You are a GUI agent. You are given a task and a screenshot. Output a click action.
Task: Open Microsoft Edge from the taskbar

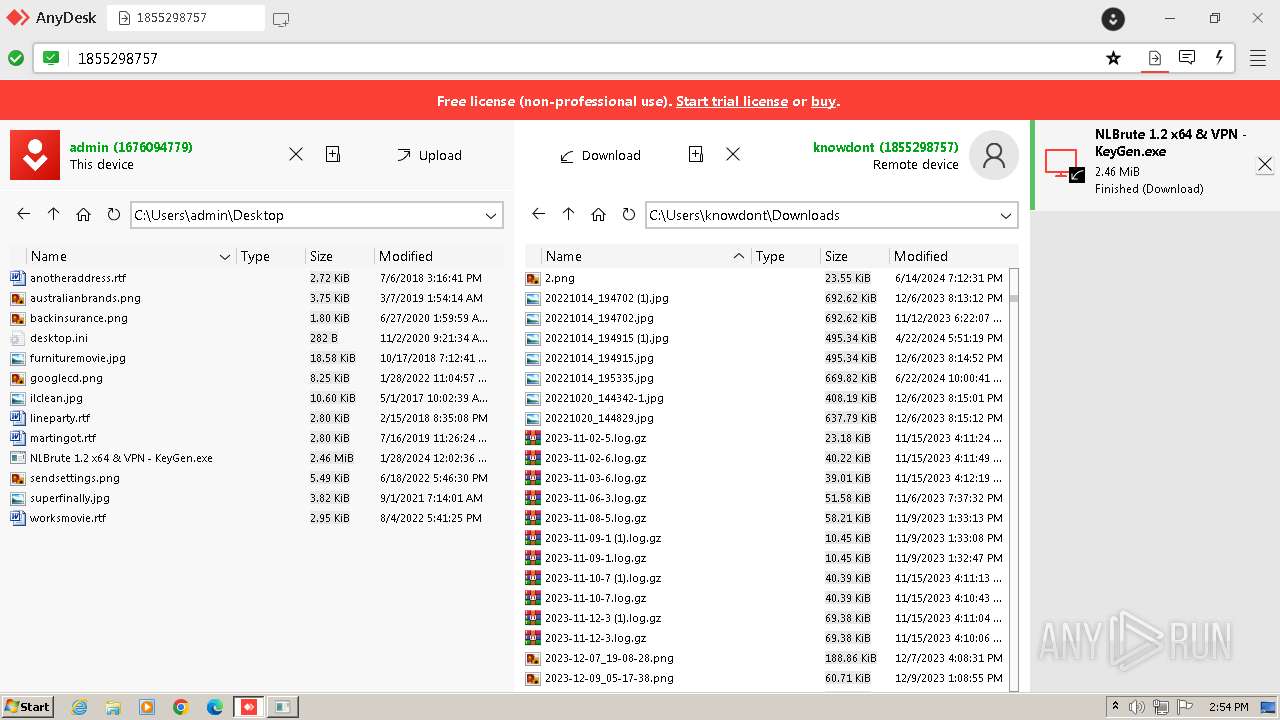tap(215, 707)
